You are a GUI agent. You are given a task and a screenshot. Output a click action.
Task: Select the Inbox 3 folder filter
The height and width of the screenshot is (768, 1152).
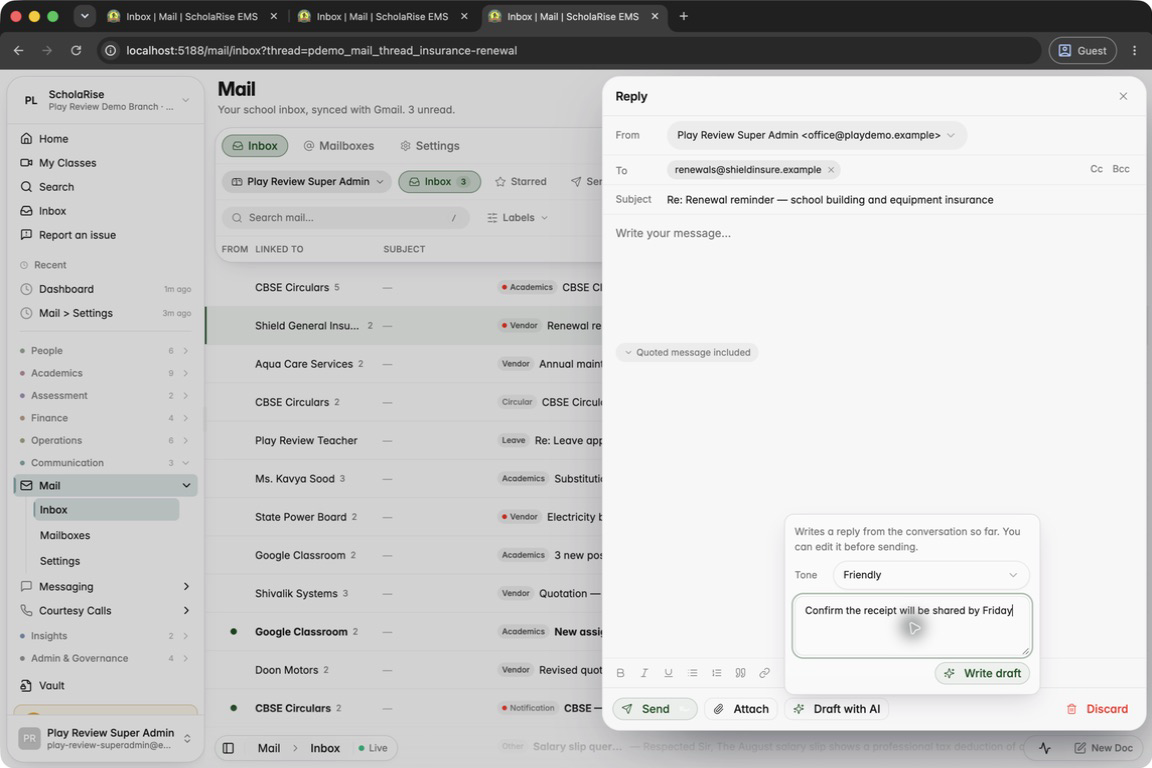439,182
